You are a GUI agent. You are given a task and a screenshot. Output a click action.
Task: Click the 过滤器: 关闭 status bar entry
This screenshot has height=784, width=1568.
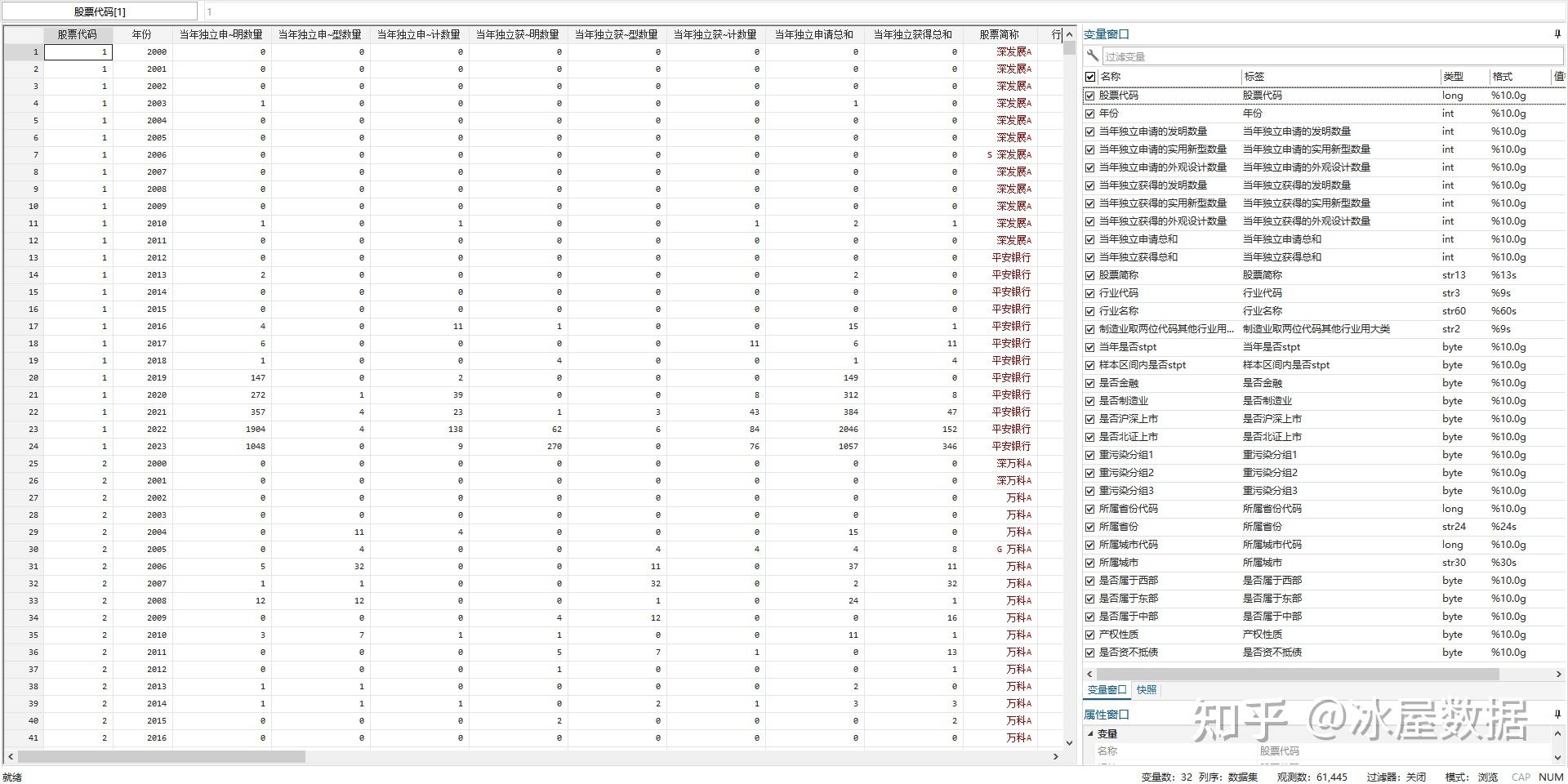pyautogui.click(x=1396, y=777)
